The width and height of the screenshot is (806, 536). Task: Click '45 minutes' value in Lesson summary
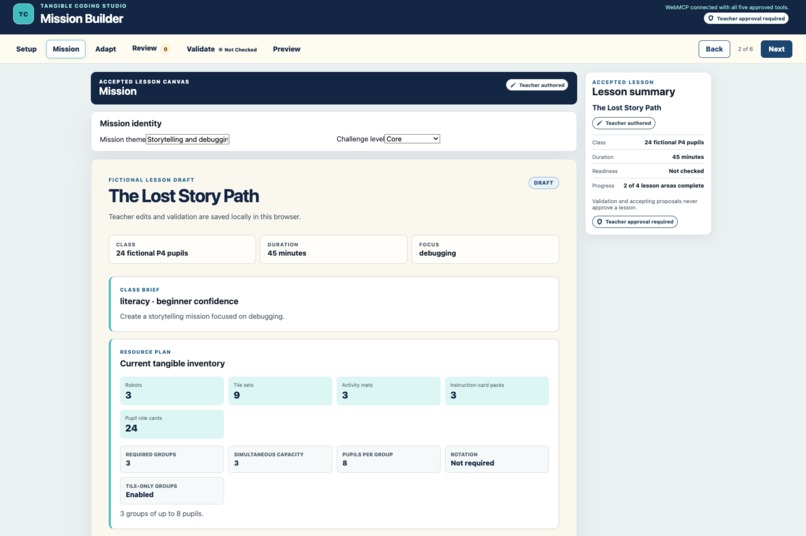click(688, 157)
